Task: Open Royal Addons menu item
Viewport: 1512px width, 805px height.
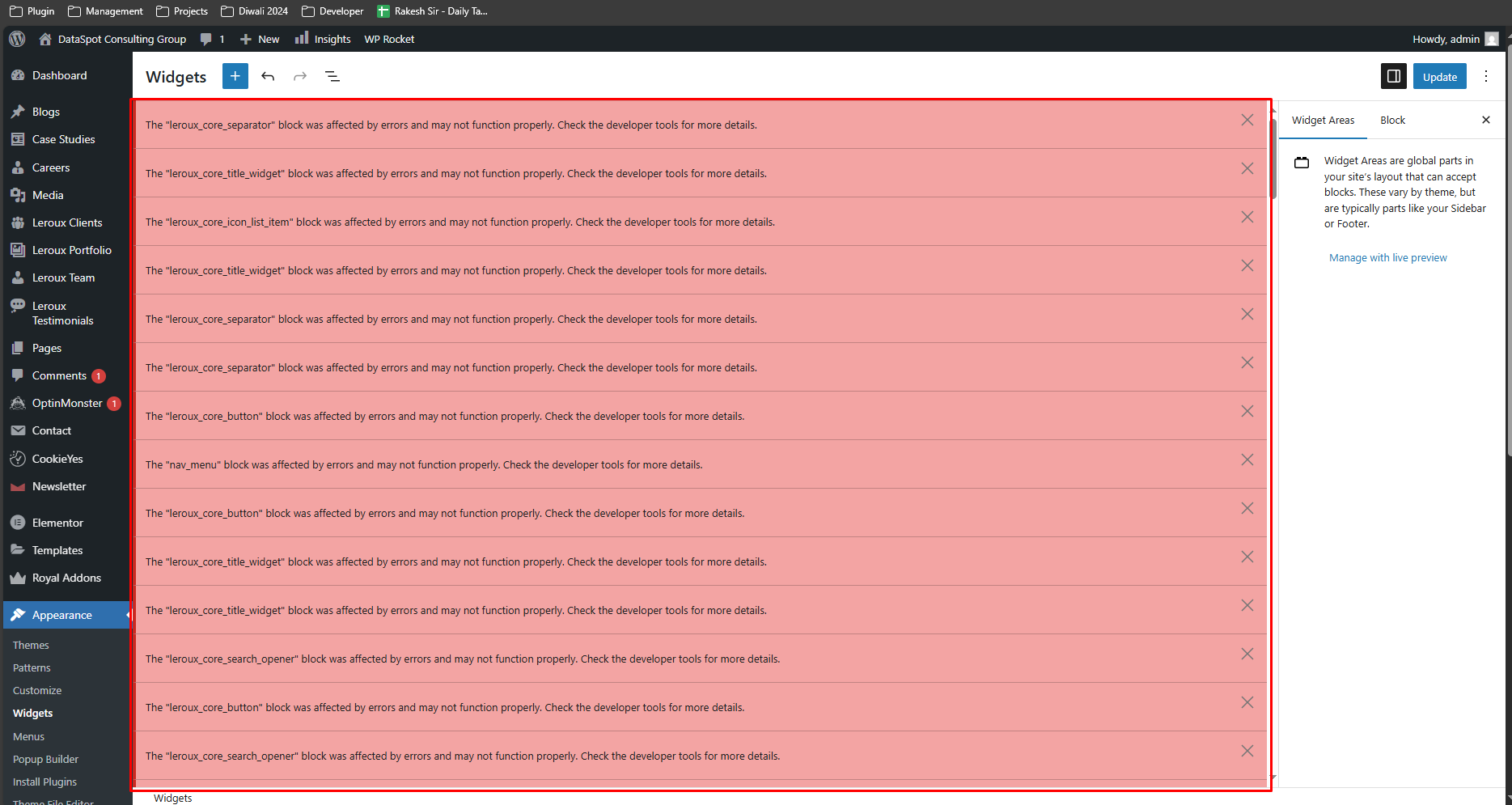Action: pos(66,578)
